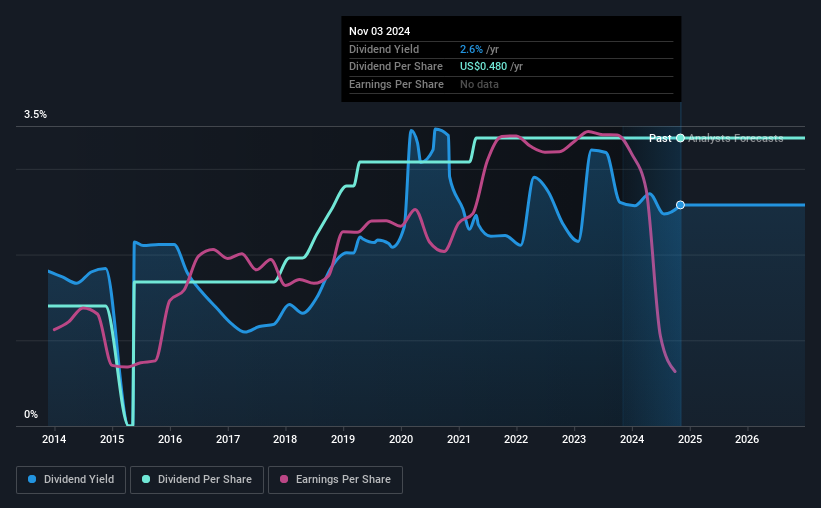821x508 pixels.
Task: Toggle the Earnings Per Share legend button
Action: click(335, 480)
